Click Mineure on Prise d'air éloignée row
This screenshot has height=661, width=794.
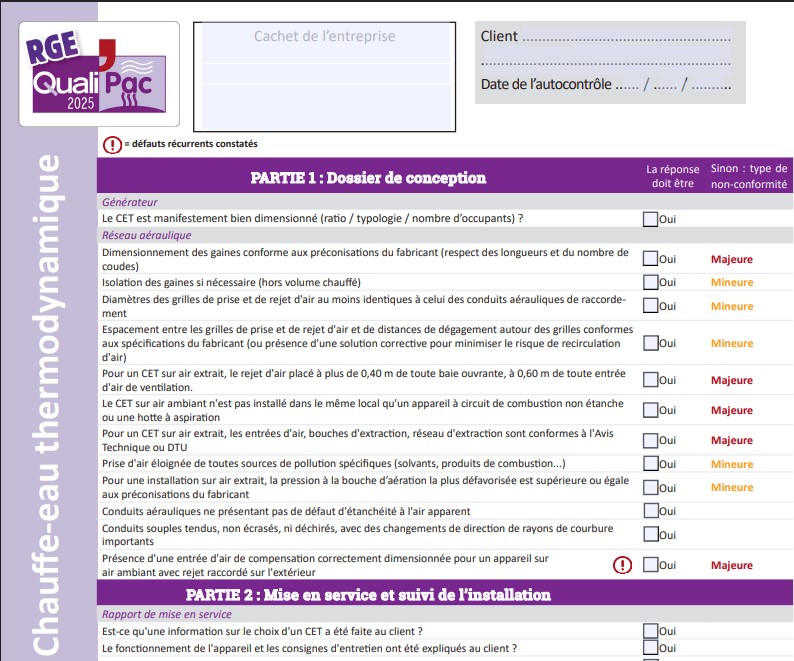732,464
